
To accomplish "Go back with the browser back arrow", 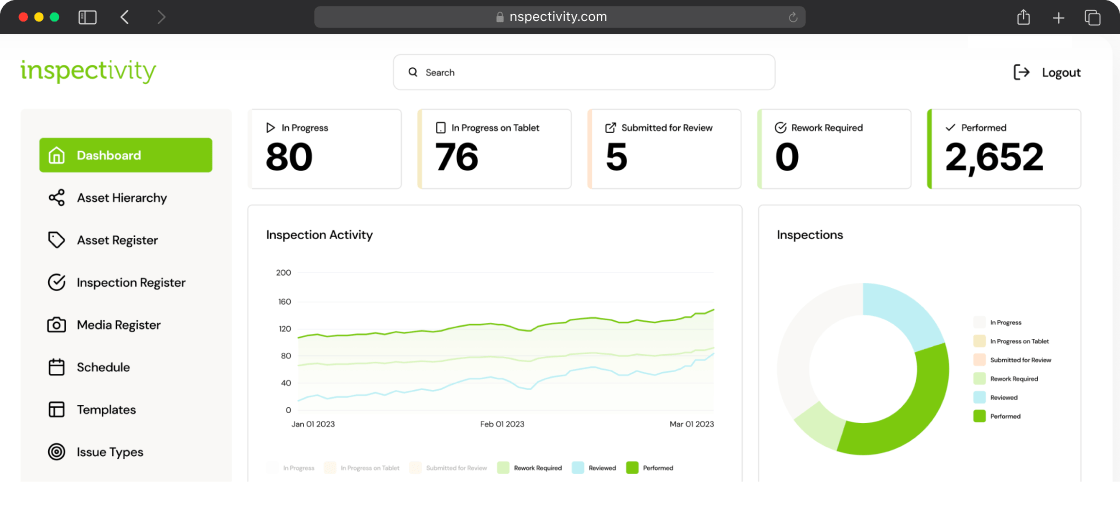I will tap(125, 17).
